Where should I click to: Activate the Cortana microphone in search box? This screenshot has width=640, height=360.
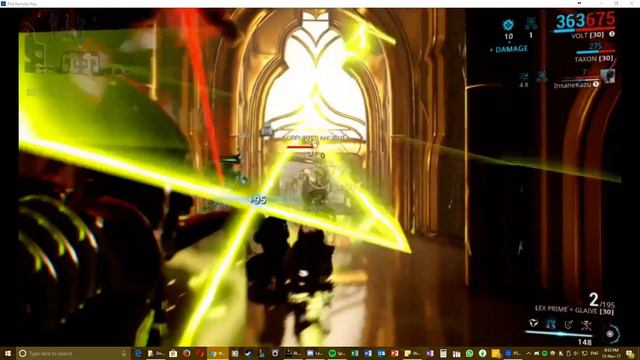click(124, 353)
